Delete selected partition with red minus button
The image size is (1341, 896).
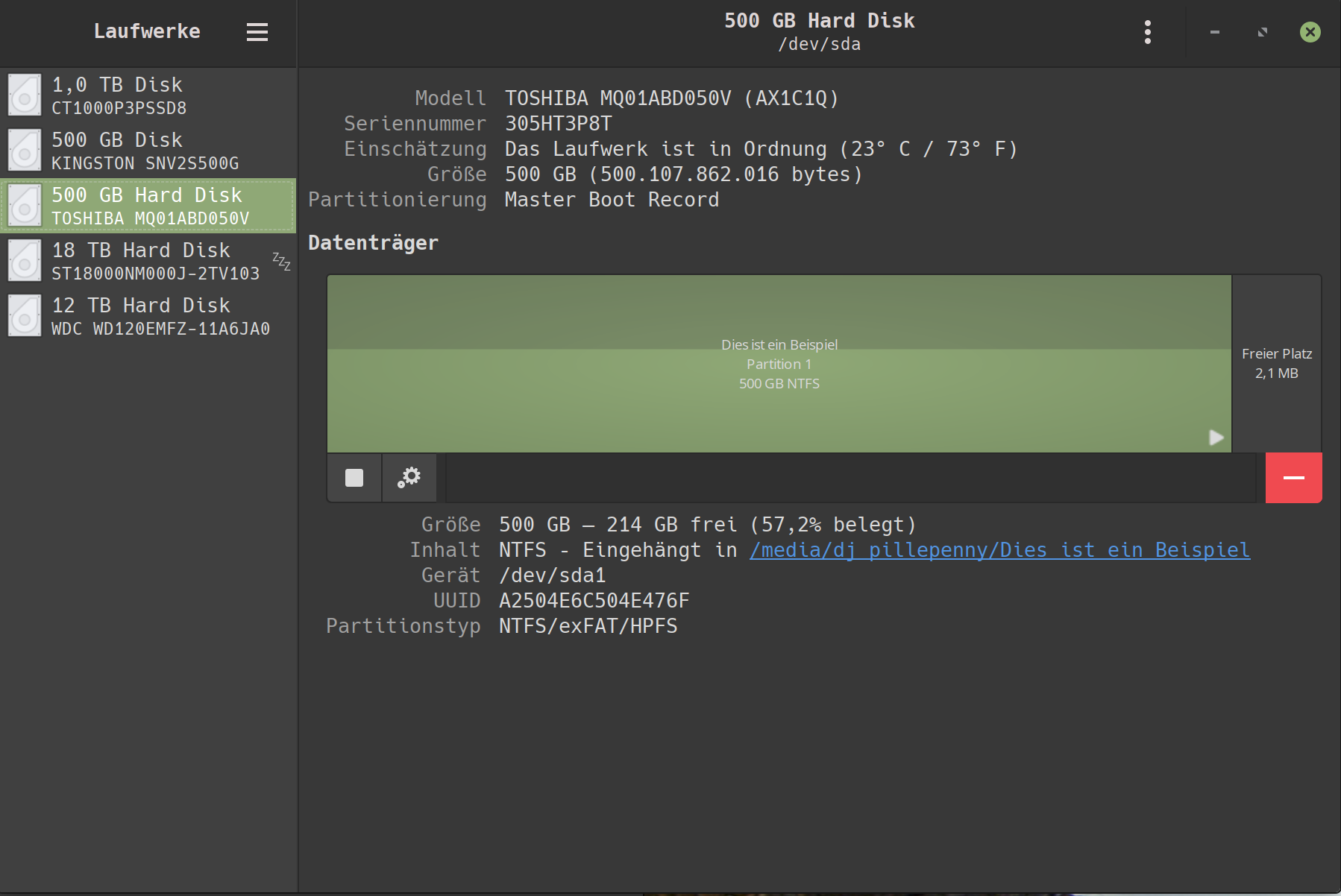coord(1293,478)
